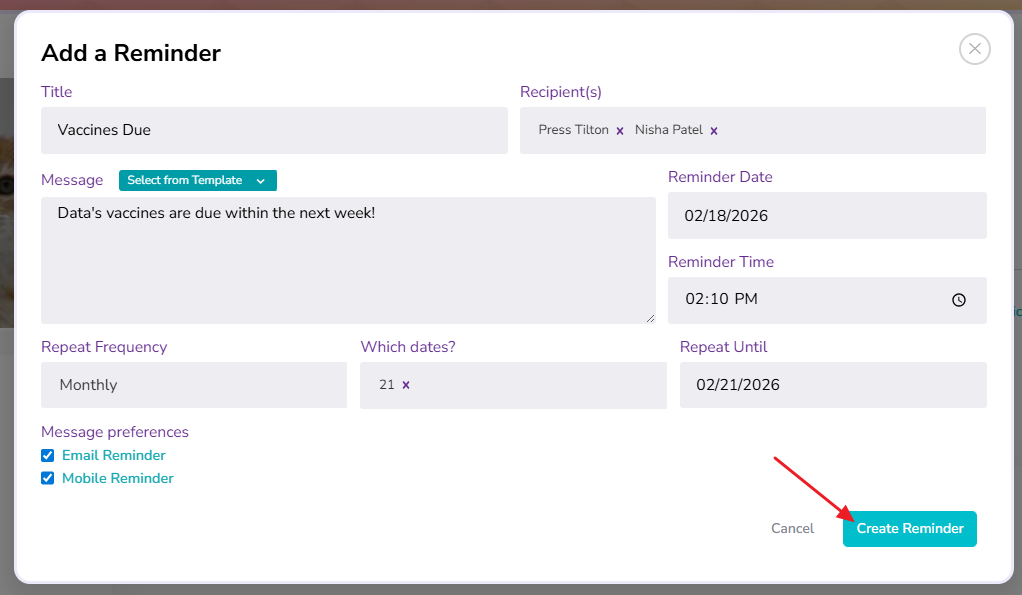Image resolution: width=1022 pixels, height=595 pixels.
Task: Remove date 21 from Which dates
Action: 406,385
